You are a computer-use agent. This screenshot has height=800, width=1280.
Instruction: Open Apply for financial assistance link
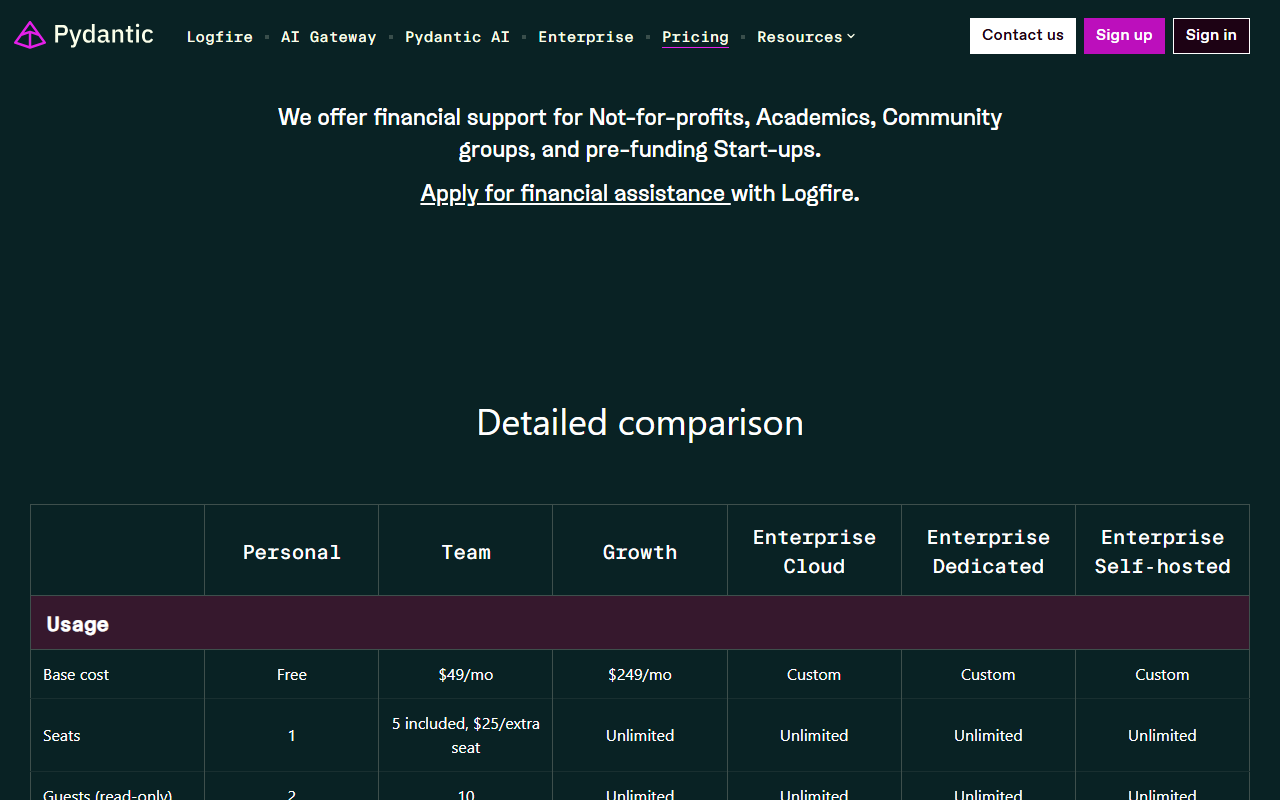(575, 193)
